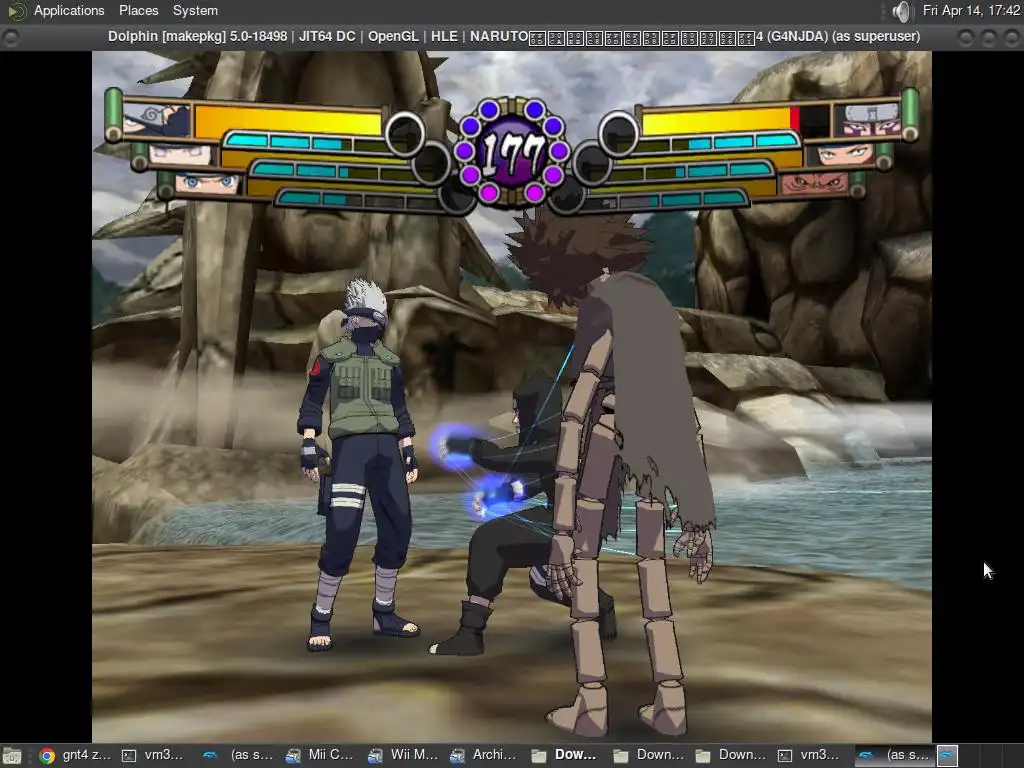
Task: Open the Applications menu
Action: 69,10
